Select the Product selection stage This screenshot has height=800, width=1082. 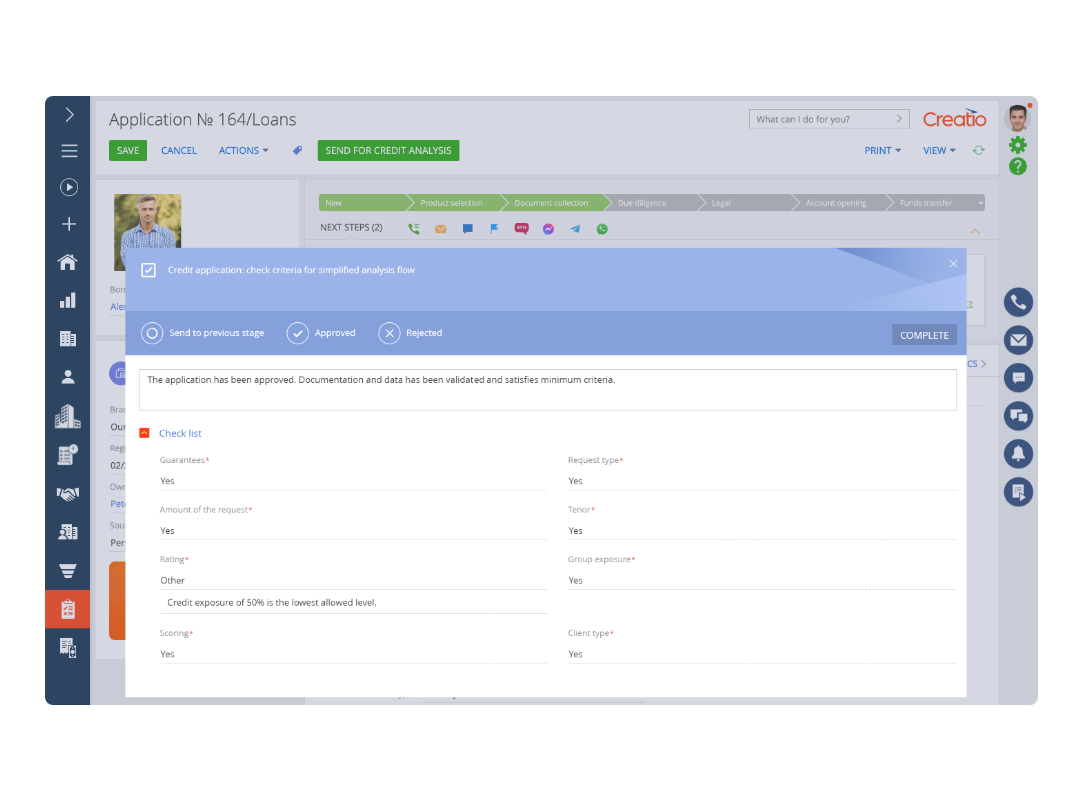click(x=455, y=203)
